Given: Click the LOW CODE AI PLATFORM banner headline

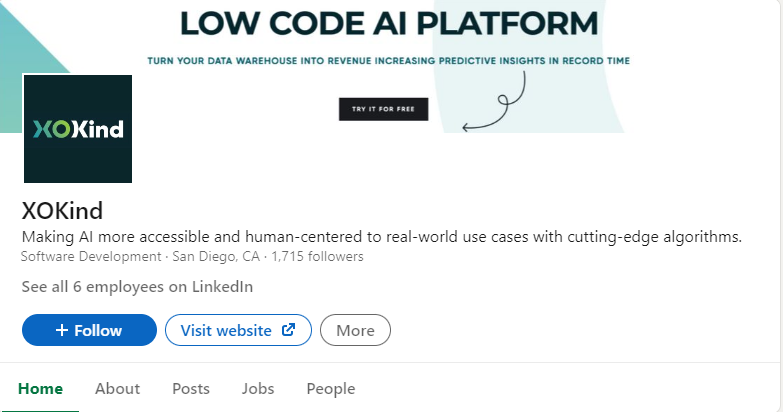Looking at the screenshot, I should pos(389,23).
